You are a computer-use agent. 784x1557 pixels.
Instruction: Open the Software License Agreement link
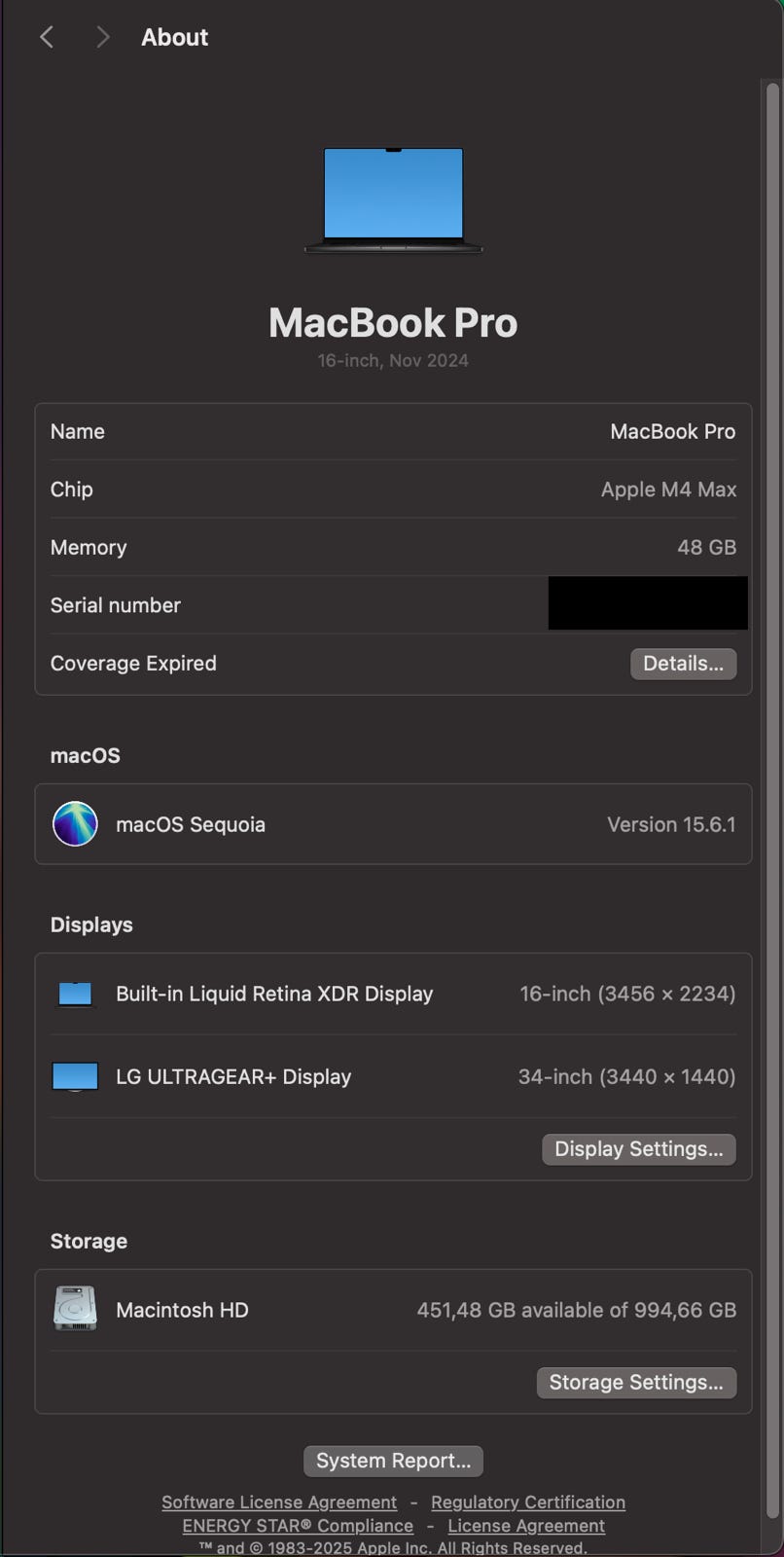279,1503
